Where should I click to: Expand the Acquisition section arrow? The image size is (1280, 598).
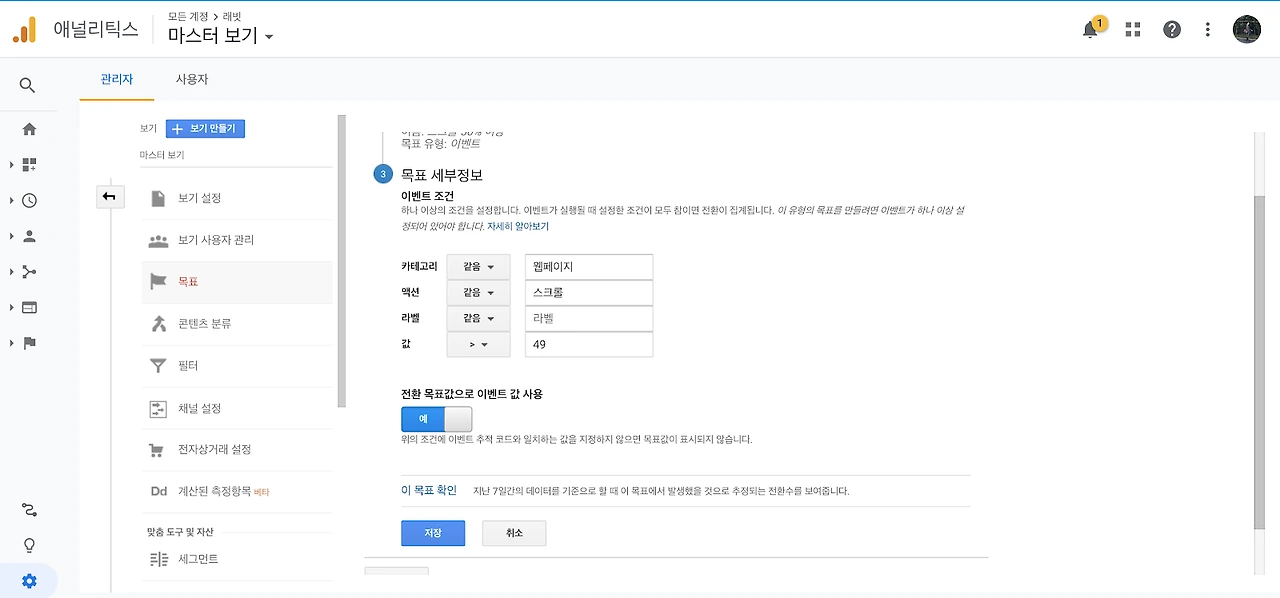click(11, 272)
